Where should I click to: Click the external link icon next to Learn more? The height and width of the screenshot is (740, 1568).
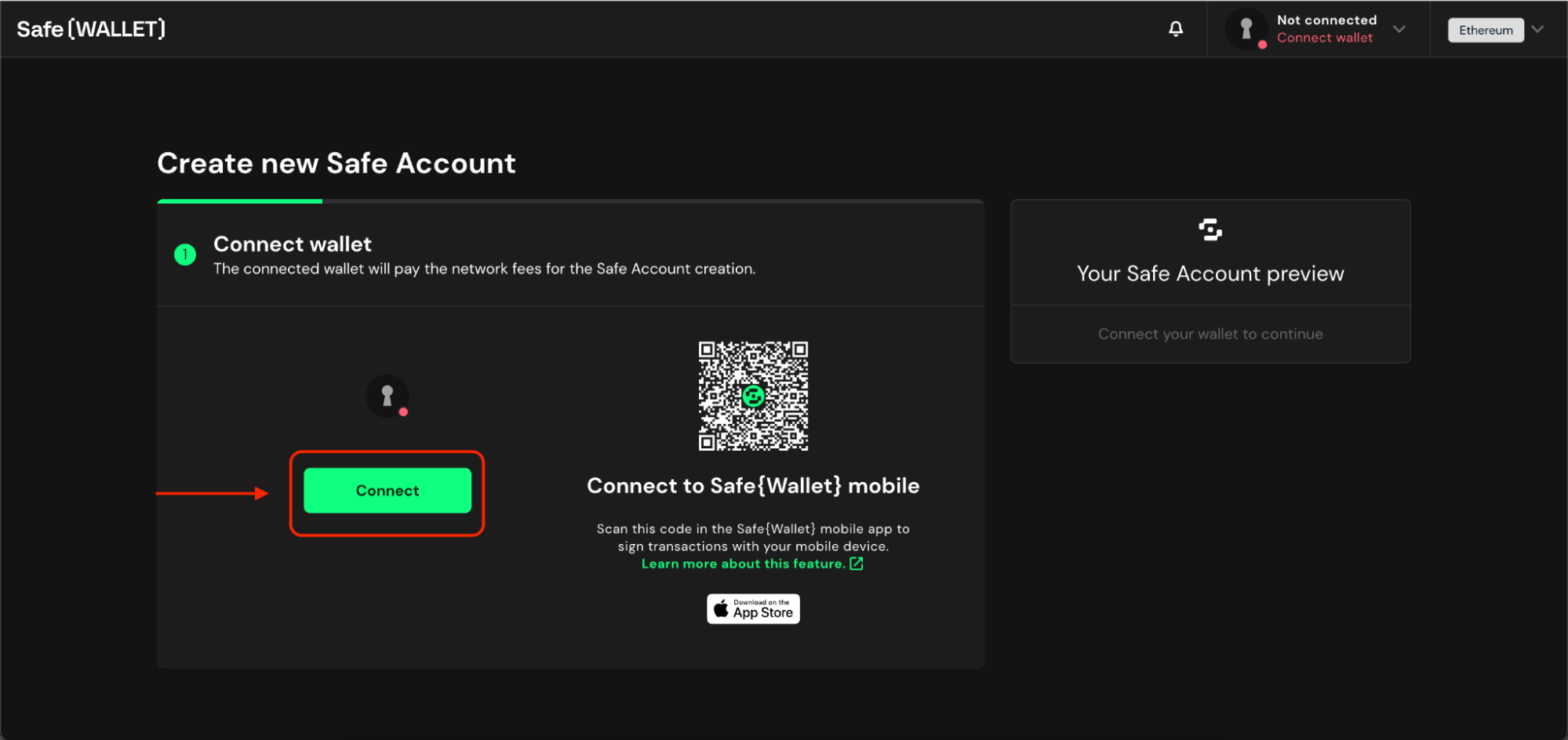click(855, 563)
